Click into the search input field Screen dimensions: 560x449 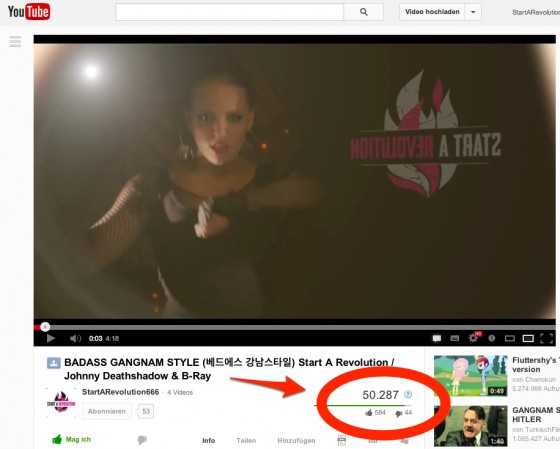[x=229, y=12]
